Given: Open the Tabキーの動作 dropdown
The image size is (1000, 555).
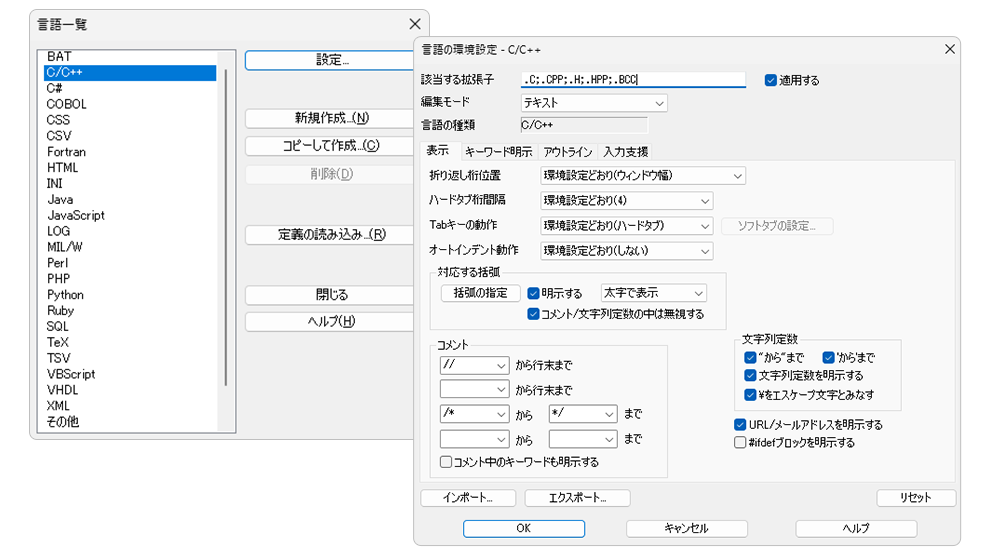Looking at the screenshot, I should [626, 226].
